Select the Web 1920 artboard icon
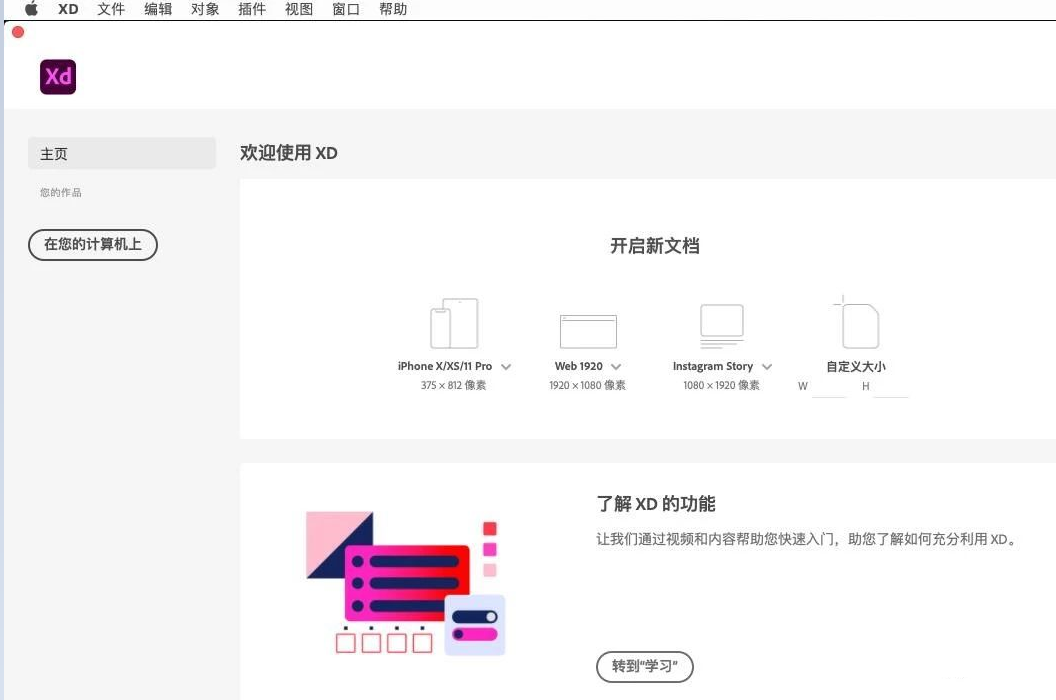This screenshot has width=1056, height=700. pyautogui.click(x=588, y=331)
